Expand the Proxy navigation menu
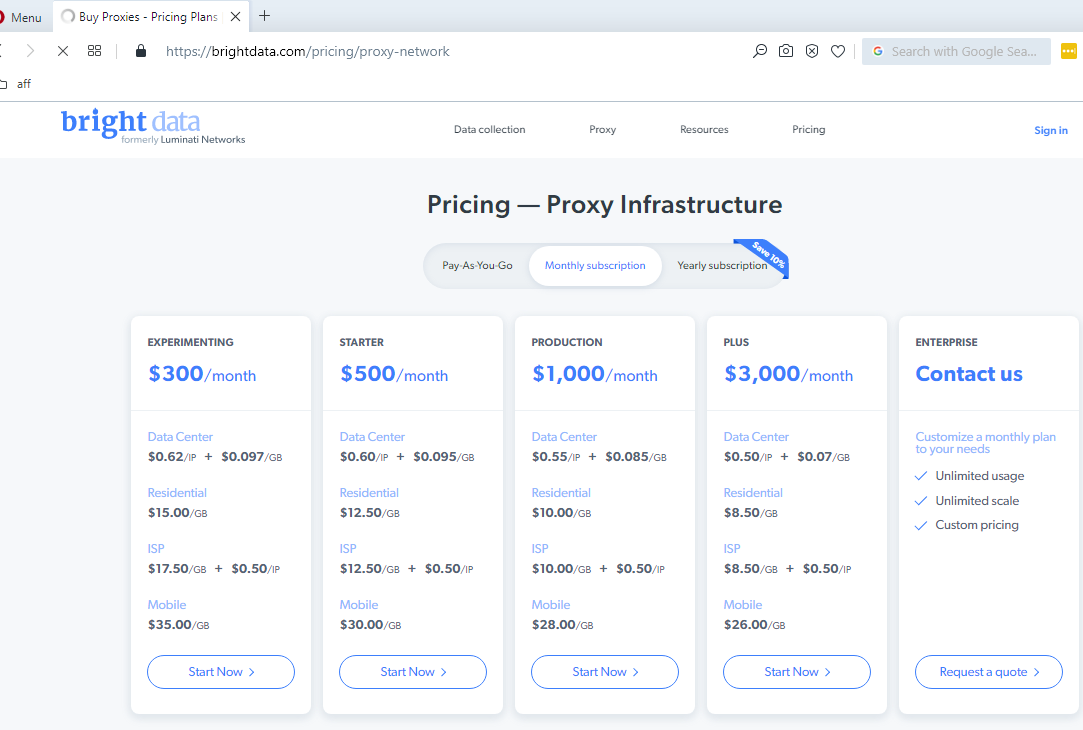This screenshot has height=730, width=1083. [x=602, y=130]
